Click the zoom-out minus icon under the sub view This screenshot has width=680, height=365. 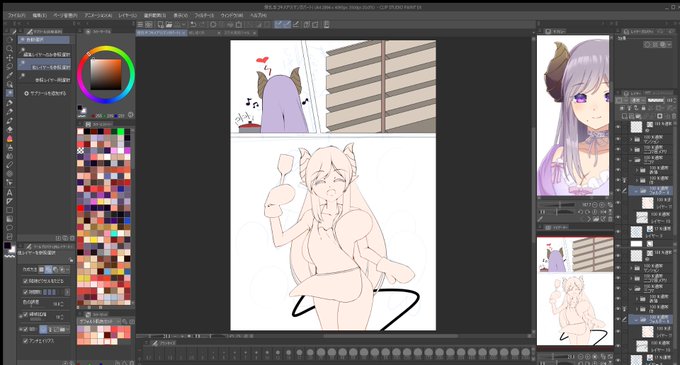click(595, 204)
